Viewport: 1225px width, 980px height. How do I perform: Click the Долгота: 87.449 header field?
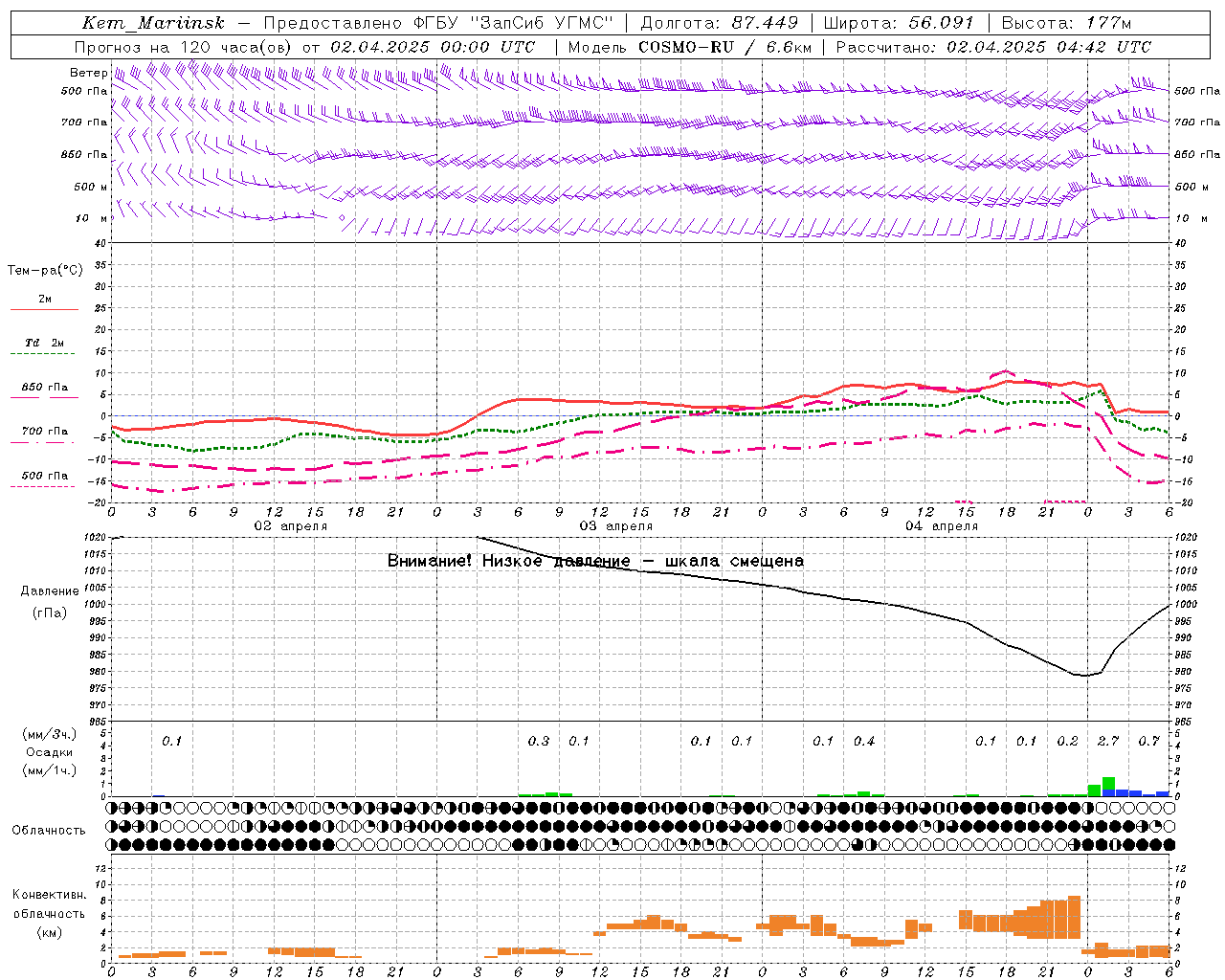point(718,23)
